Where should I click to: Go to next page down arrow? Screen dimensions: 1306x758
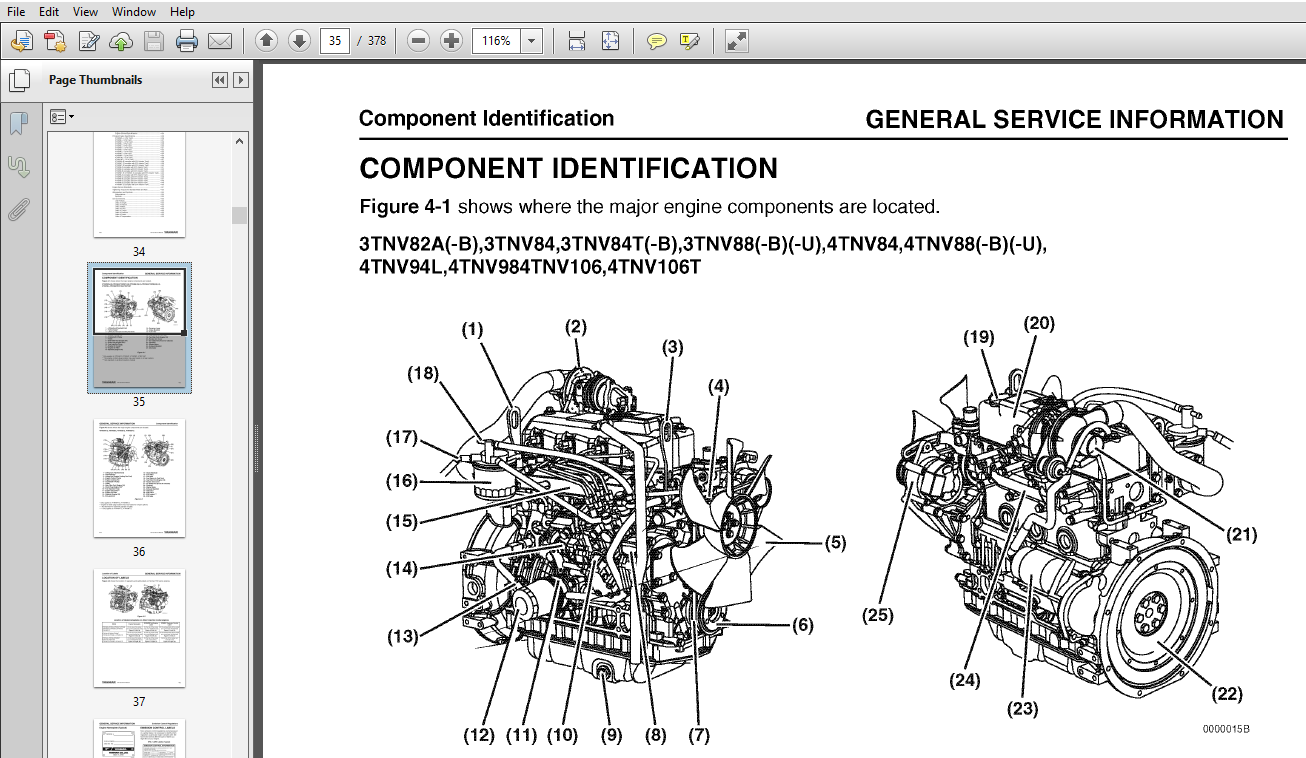pyautogui.click(x=299, y=41)
